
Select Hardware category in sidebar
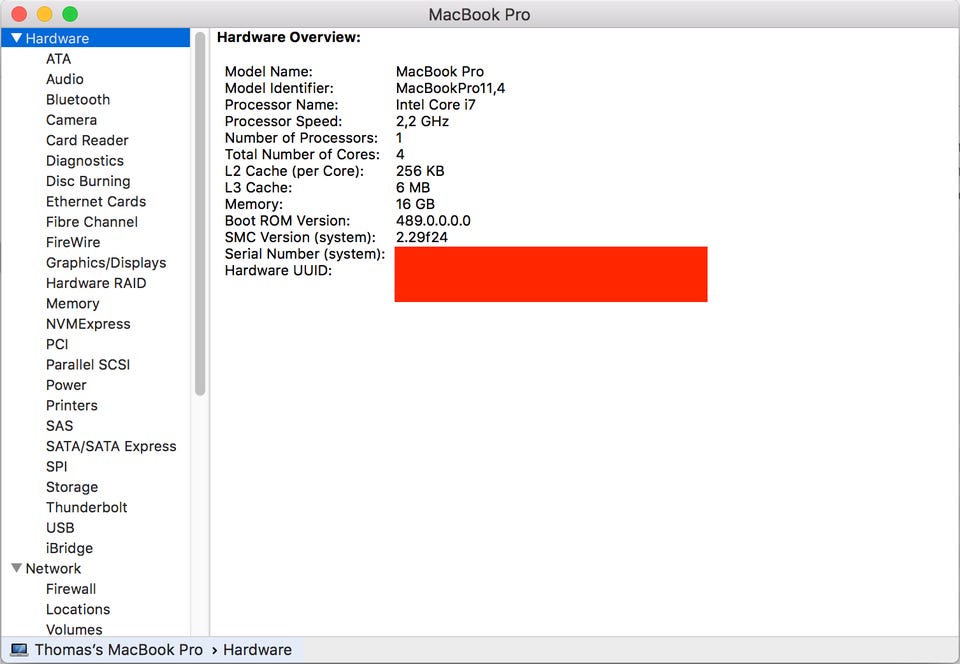click(96, 38)
